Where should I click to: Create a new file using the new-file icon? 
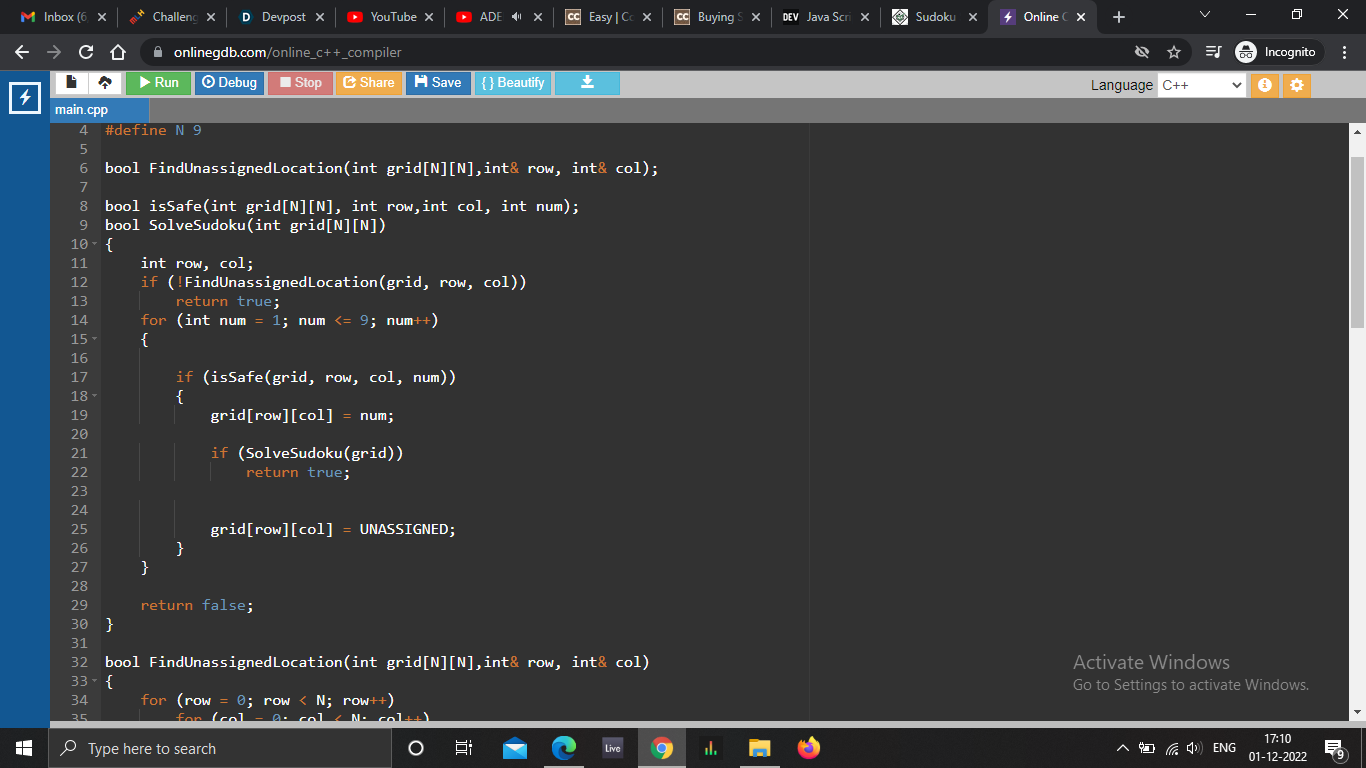pos(70,83)
